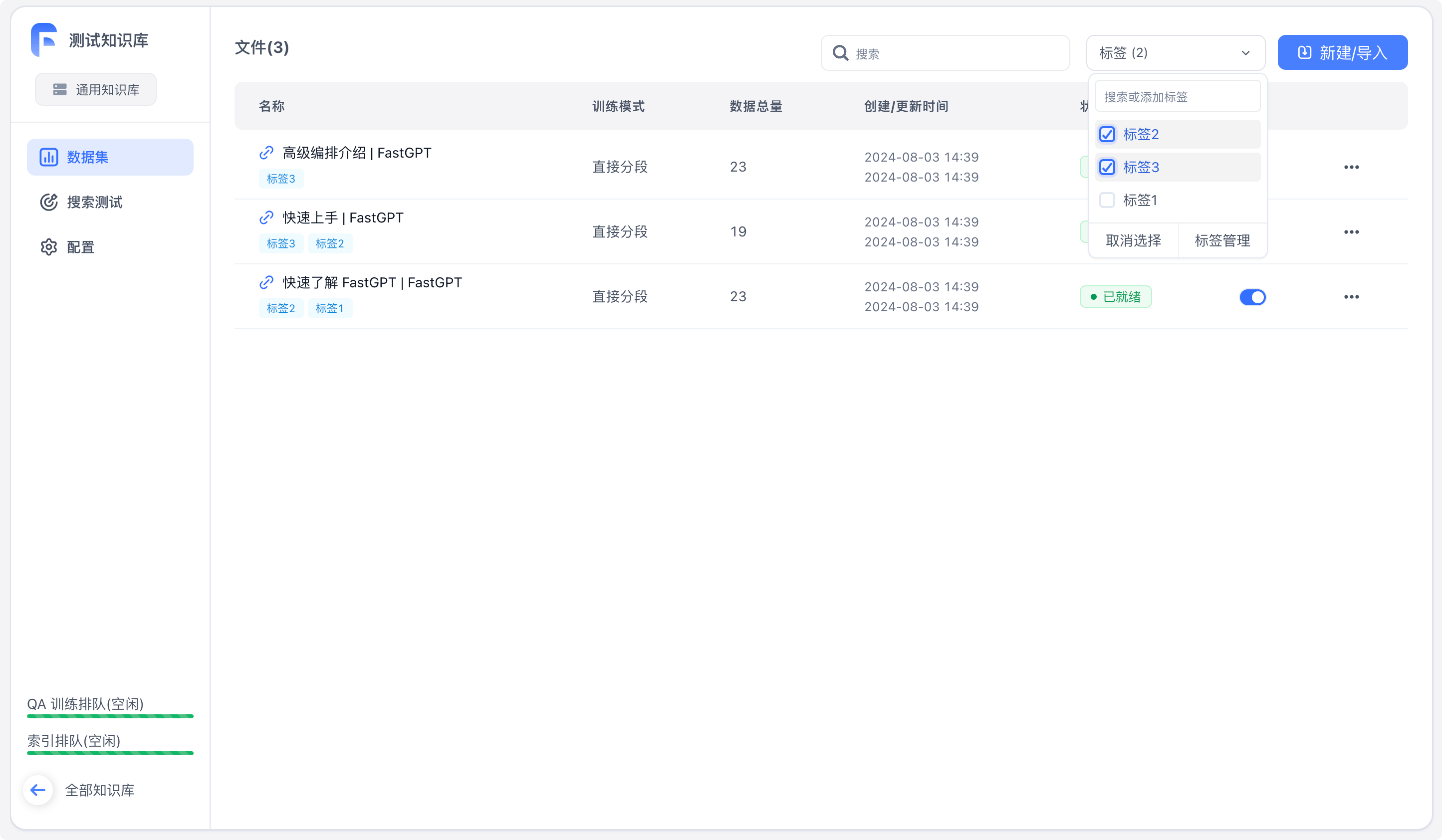This screenshot has width=1442, height=840.
Task: Open more options for 高级编排介绍 row
Action: pyautogui.click(x=1351, y=167)
